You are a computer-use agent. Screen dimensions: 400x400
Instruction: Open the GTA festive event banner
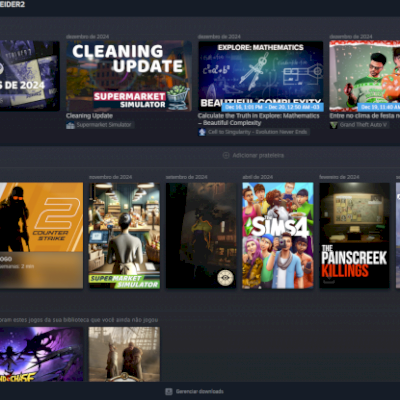click(x=365, y=76)
